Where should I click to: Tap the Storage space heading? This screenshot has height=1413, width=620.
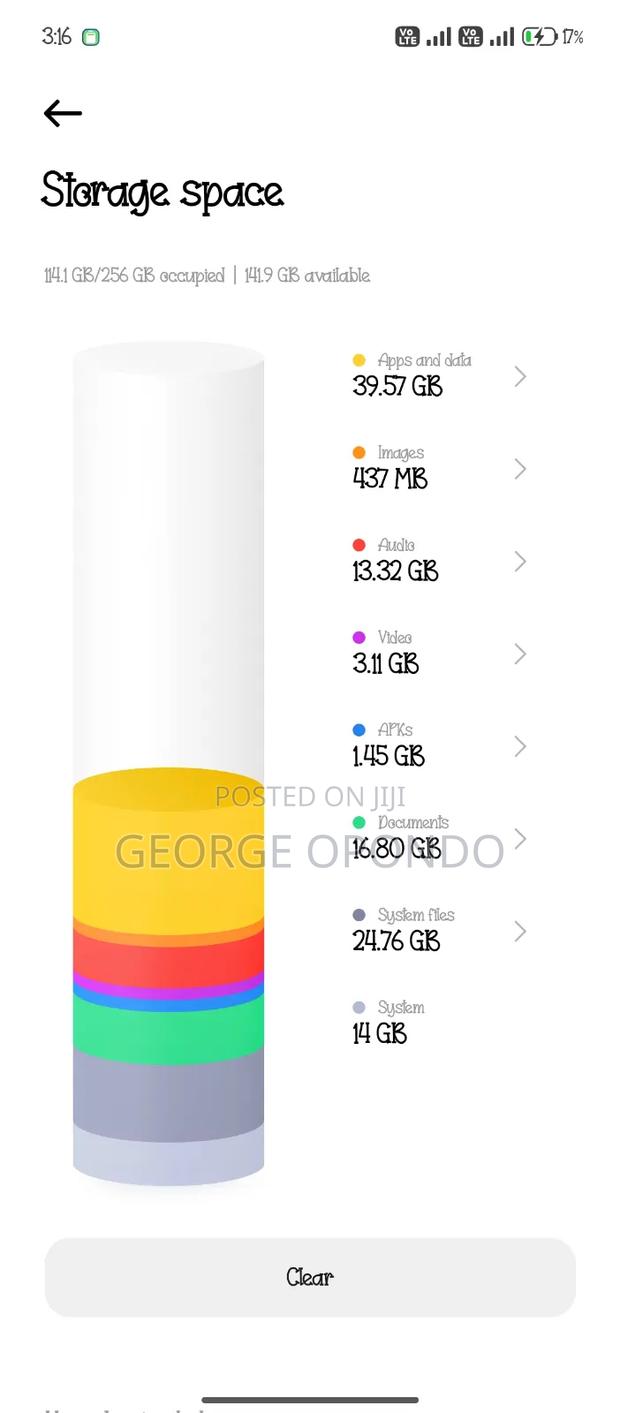pos(162,192)
